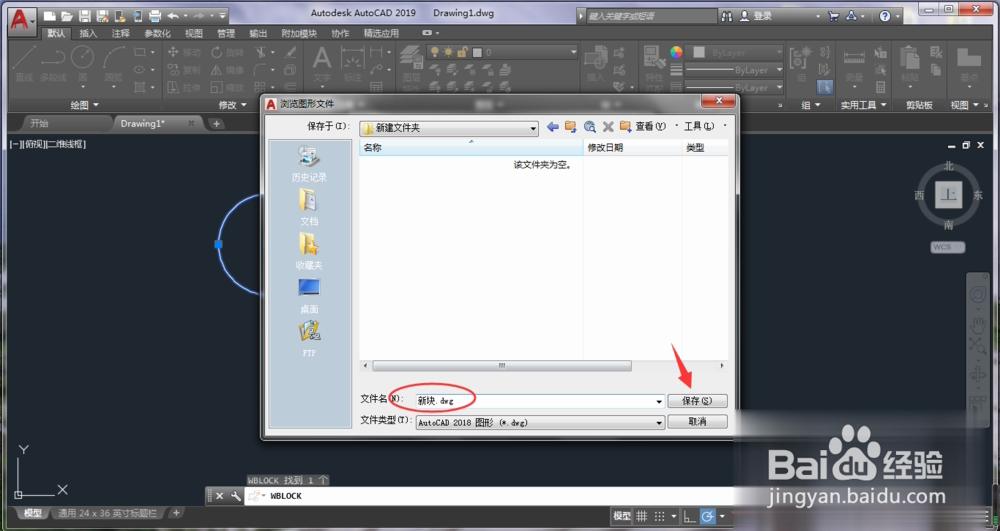Open FTP in the places sidebar
1000x531 pixels.
309,339
